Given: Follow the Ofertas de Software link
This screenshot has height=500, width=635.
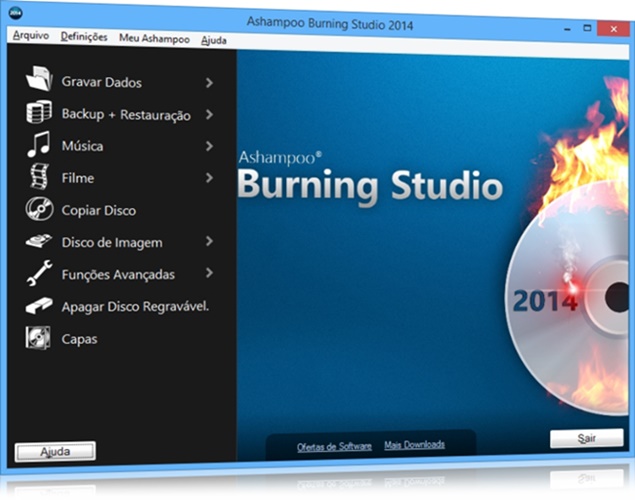Looking at the screenshot, I should (x=334, y=447).
